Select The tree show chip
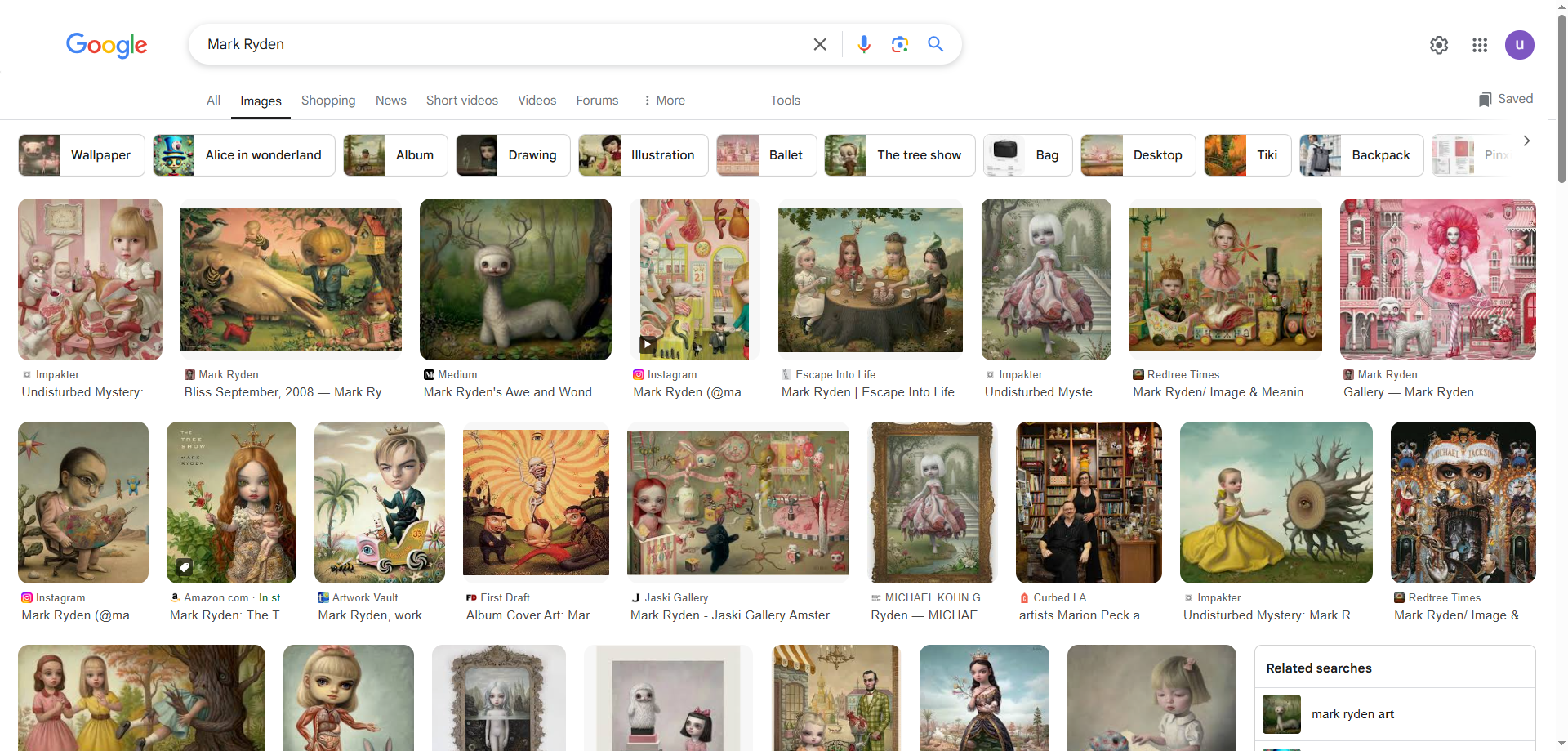Viewport: 1568px width, 751px height. [x=900, y=155]
